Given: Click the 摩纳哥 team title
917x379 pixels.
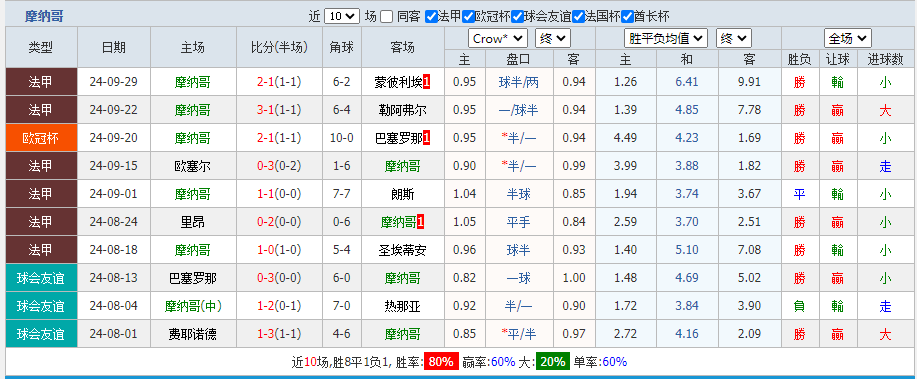Looking at the screenshot, I should (44, 16).
